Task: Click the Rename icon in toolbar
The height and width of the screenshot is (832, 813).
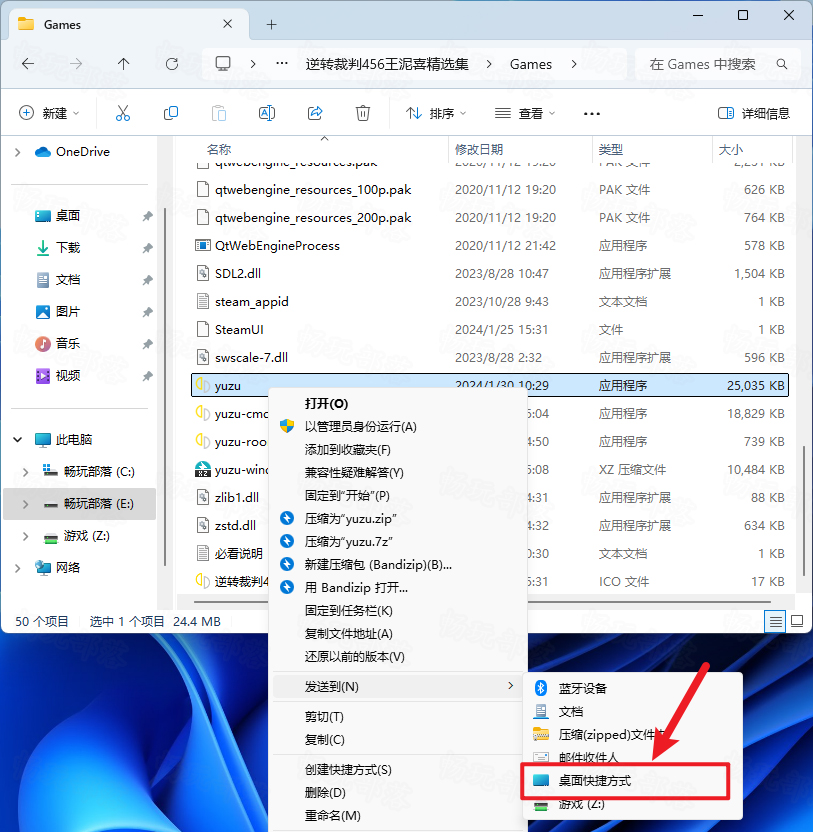Action: (x=266, y=113)
